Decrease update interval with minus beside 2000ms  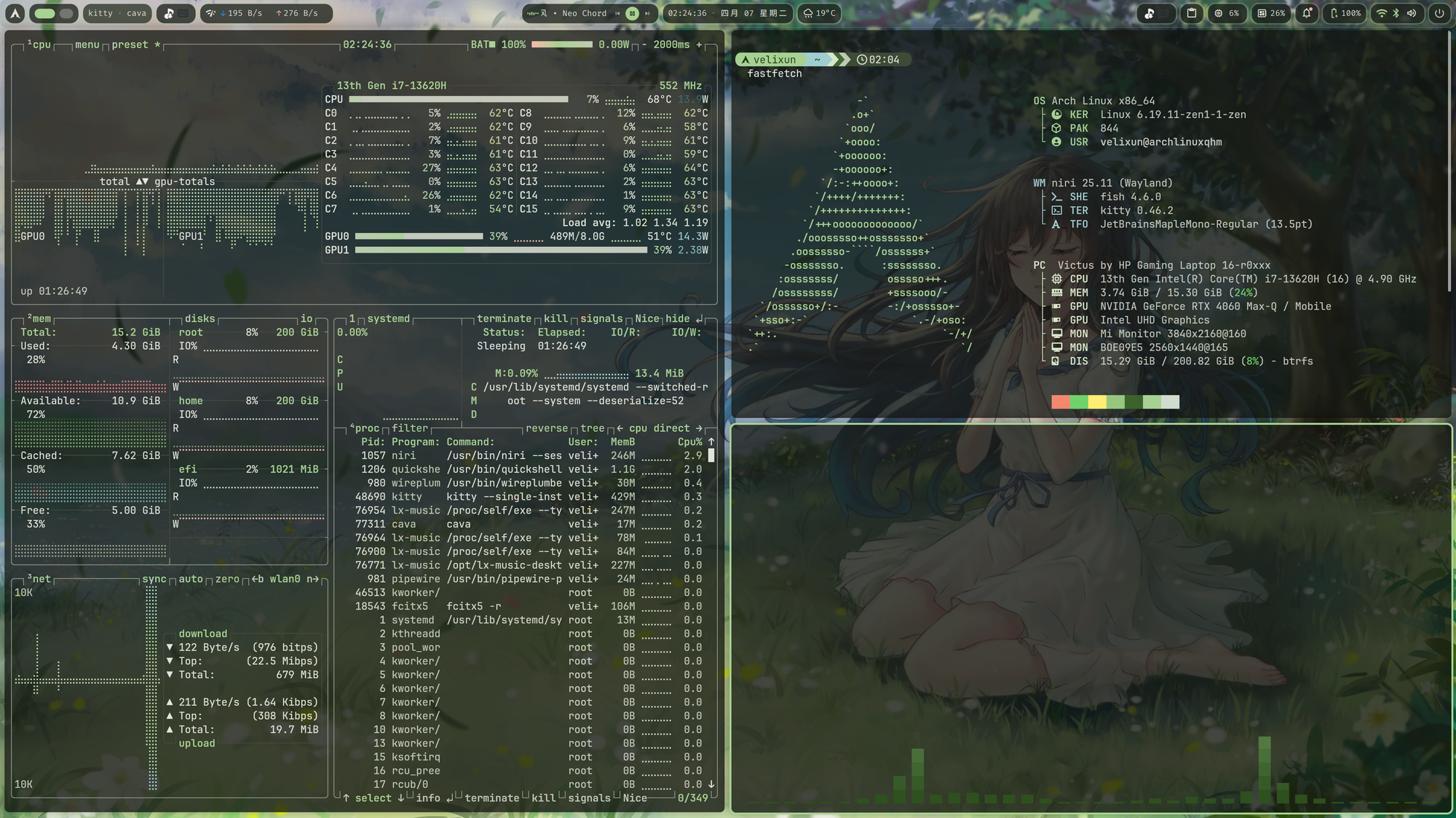644,44
